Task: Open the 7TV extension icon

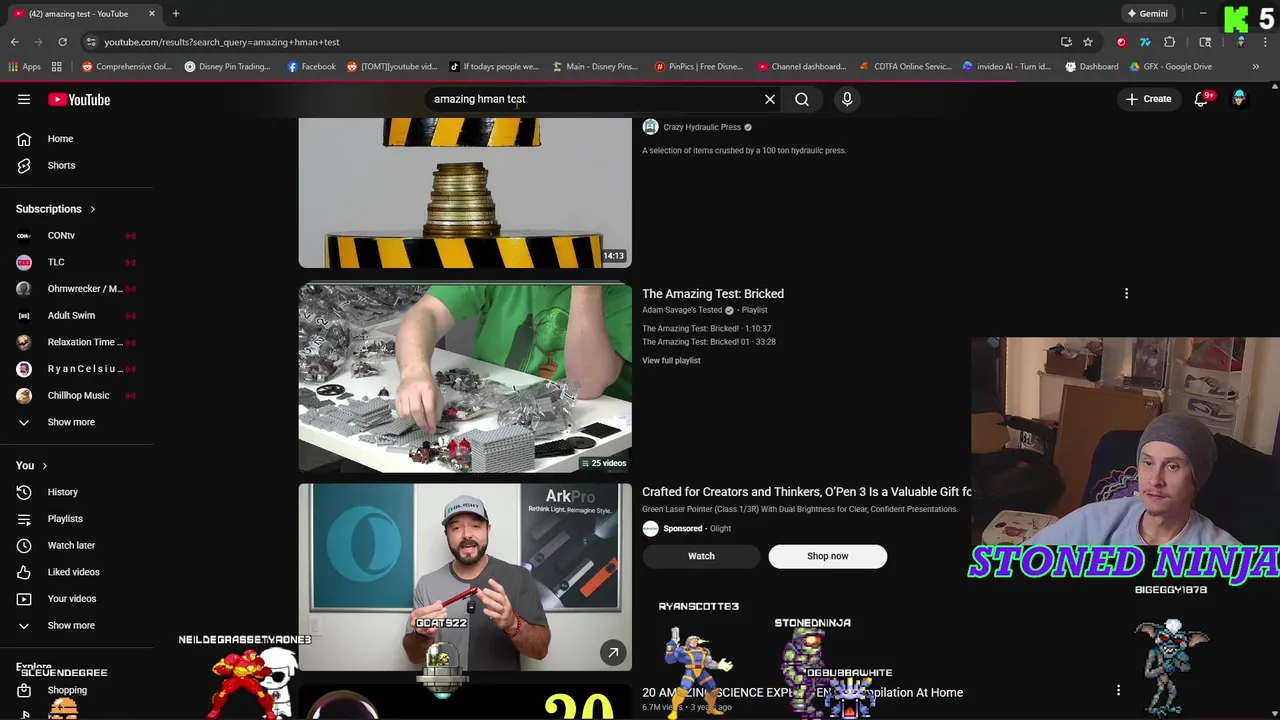Action: pyautogui.click(x=1145, y=42)
